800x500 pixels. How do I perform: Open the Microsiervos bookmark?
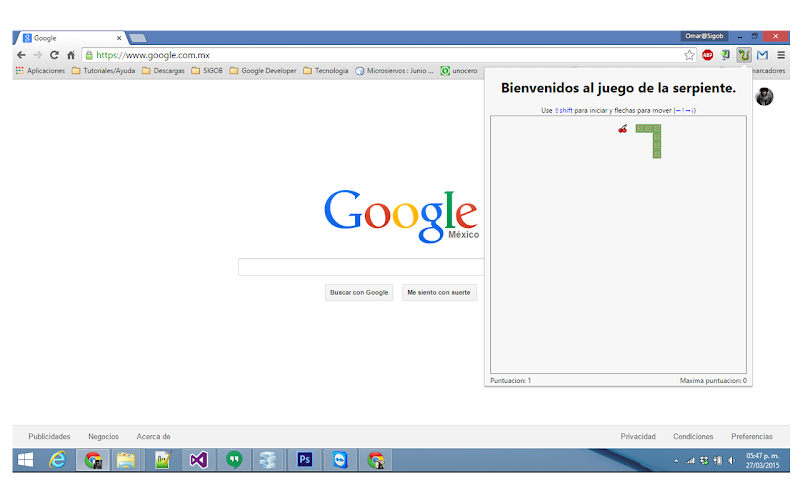[394, 71]
